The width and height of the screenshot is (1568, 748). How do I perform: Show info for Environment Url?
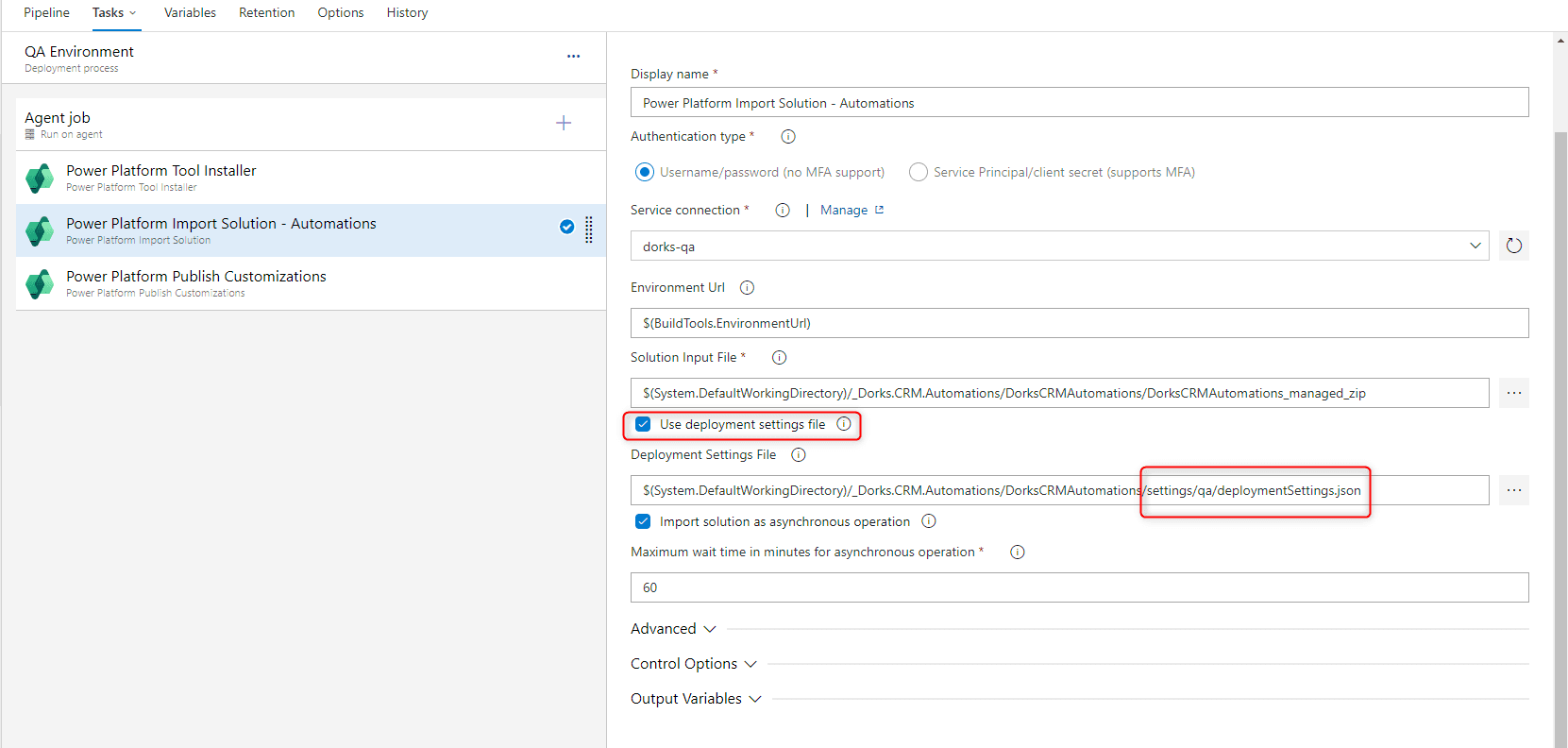point(747,288)
